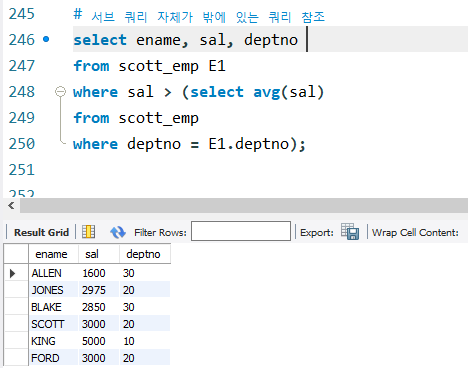
Task: Select the ALLEN cell
Action: 53,273
